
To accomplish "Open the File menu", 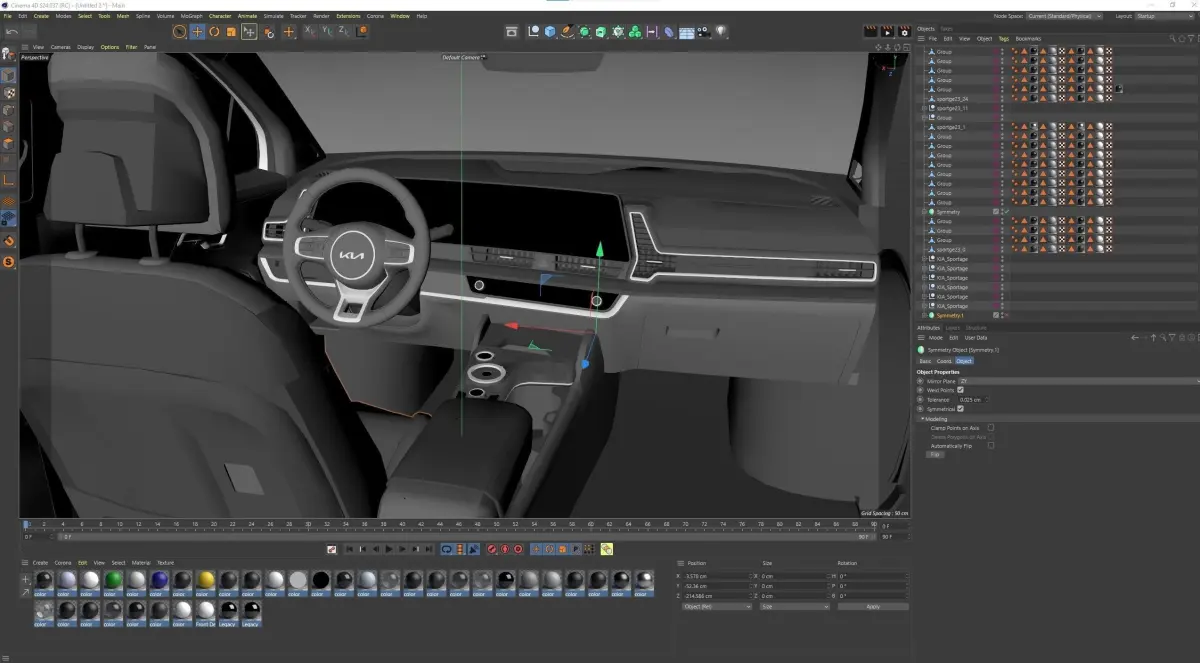I will tap(8, 16).
